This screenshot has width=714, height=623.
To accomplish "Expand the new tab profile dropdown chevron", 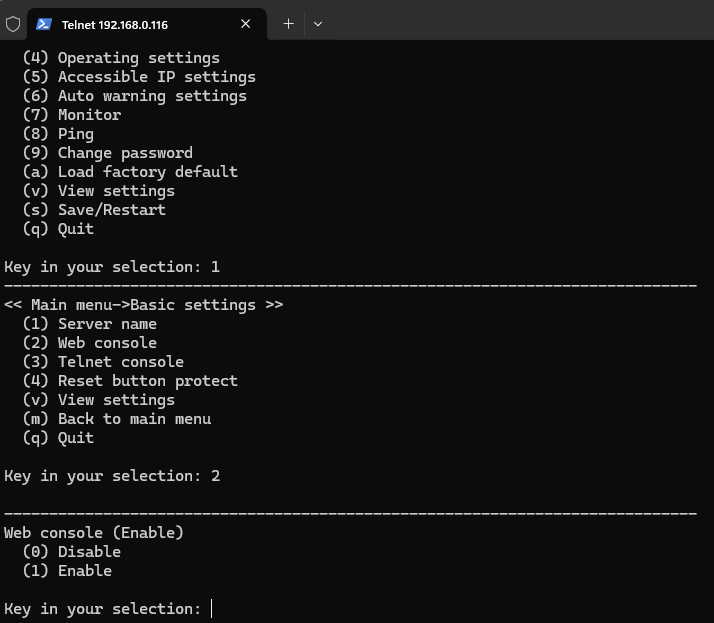I will click(318, 23).
